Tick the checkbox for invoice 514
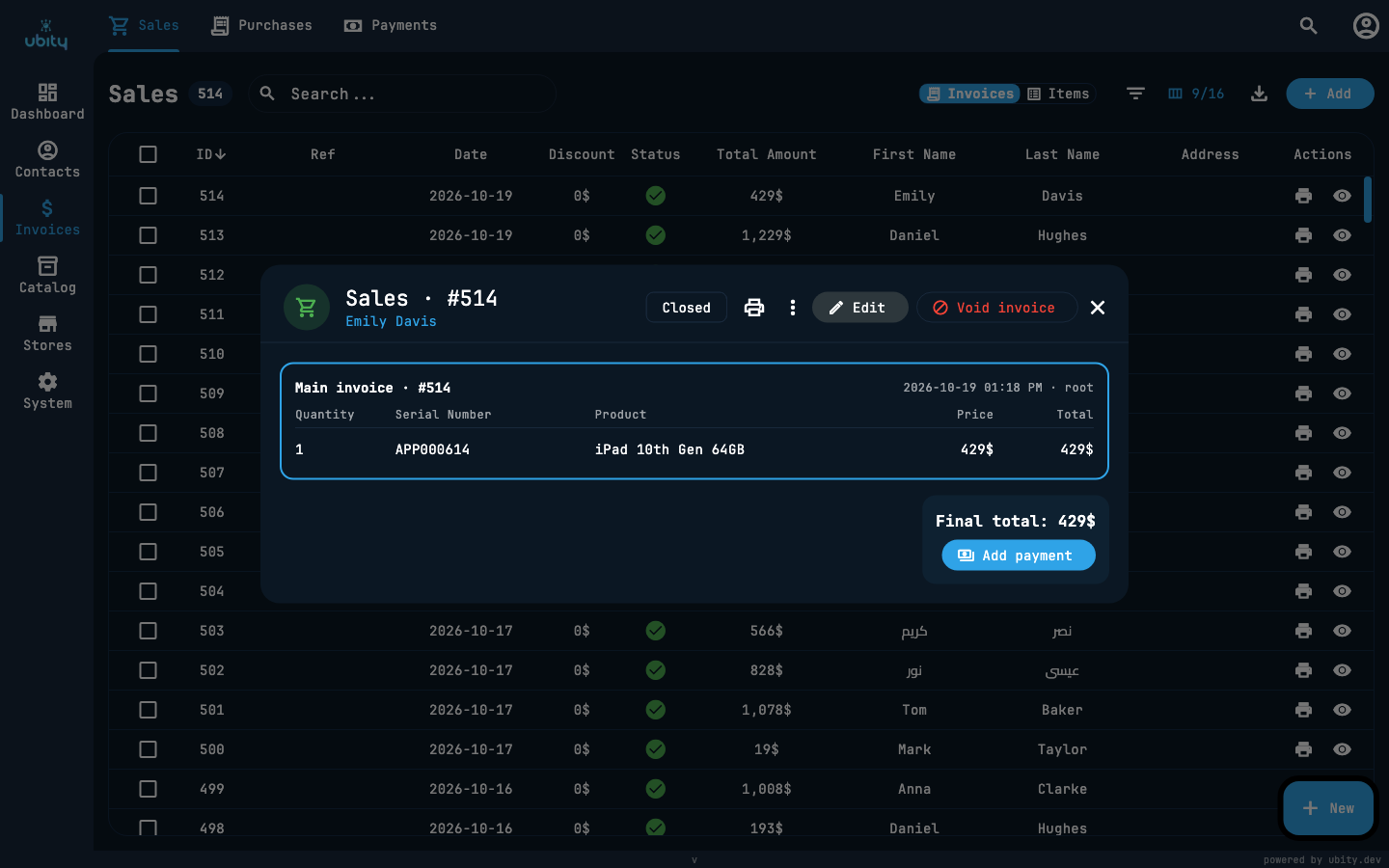The image size is (1389, 868). pos(148,196)
